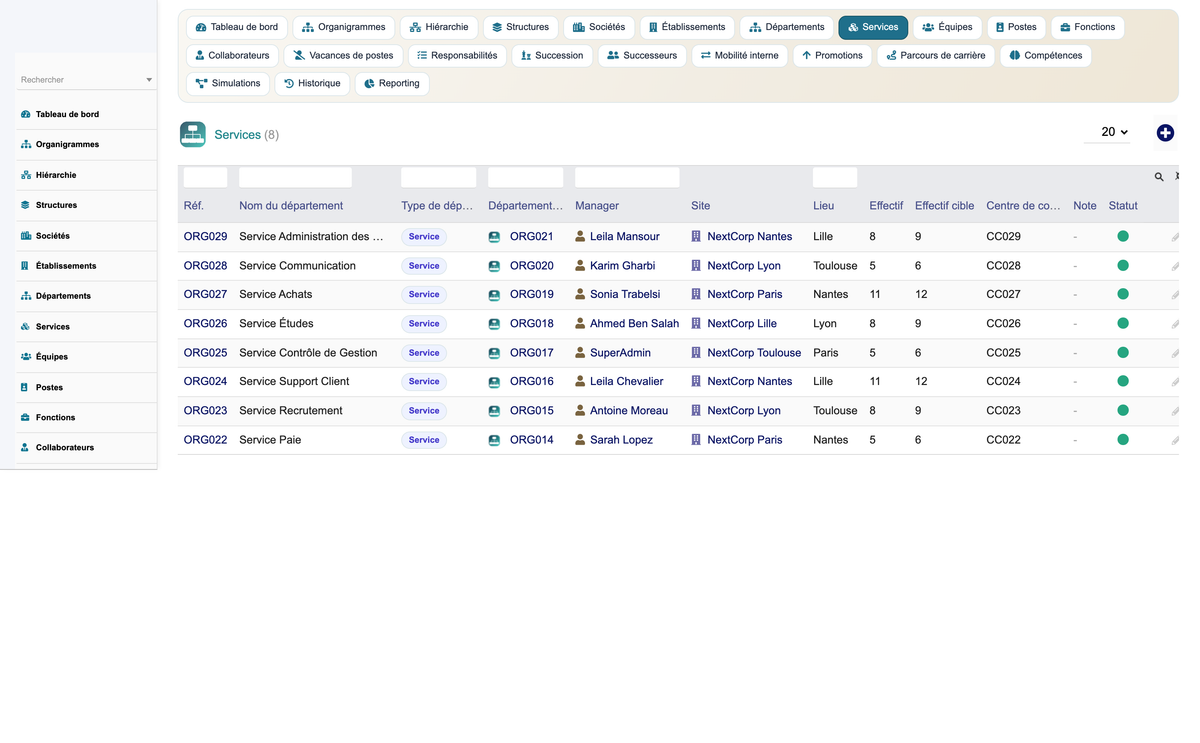
Task: Click the Nom du département filter field
Action: (295, 177)
